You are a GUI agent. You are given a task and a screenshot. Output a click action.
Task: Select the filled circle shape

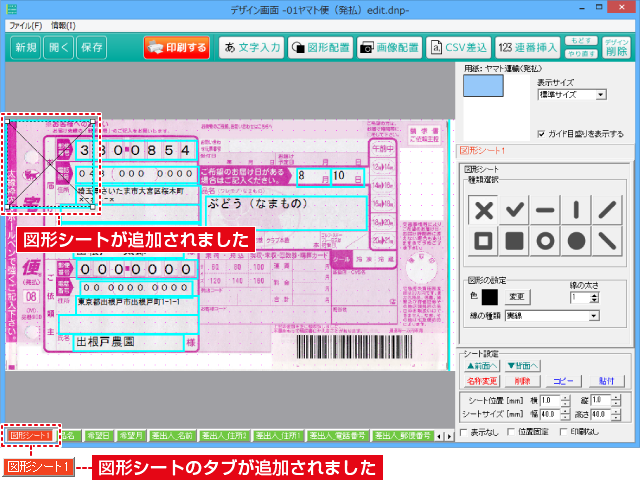[x=576, y=241]
